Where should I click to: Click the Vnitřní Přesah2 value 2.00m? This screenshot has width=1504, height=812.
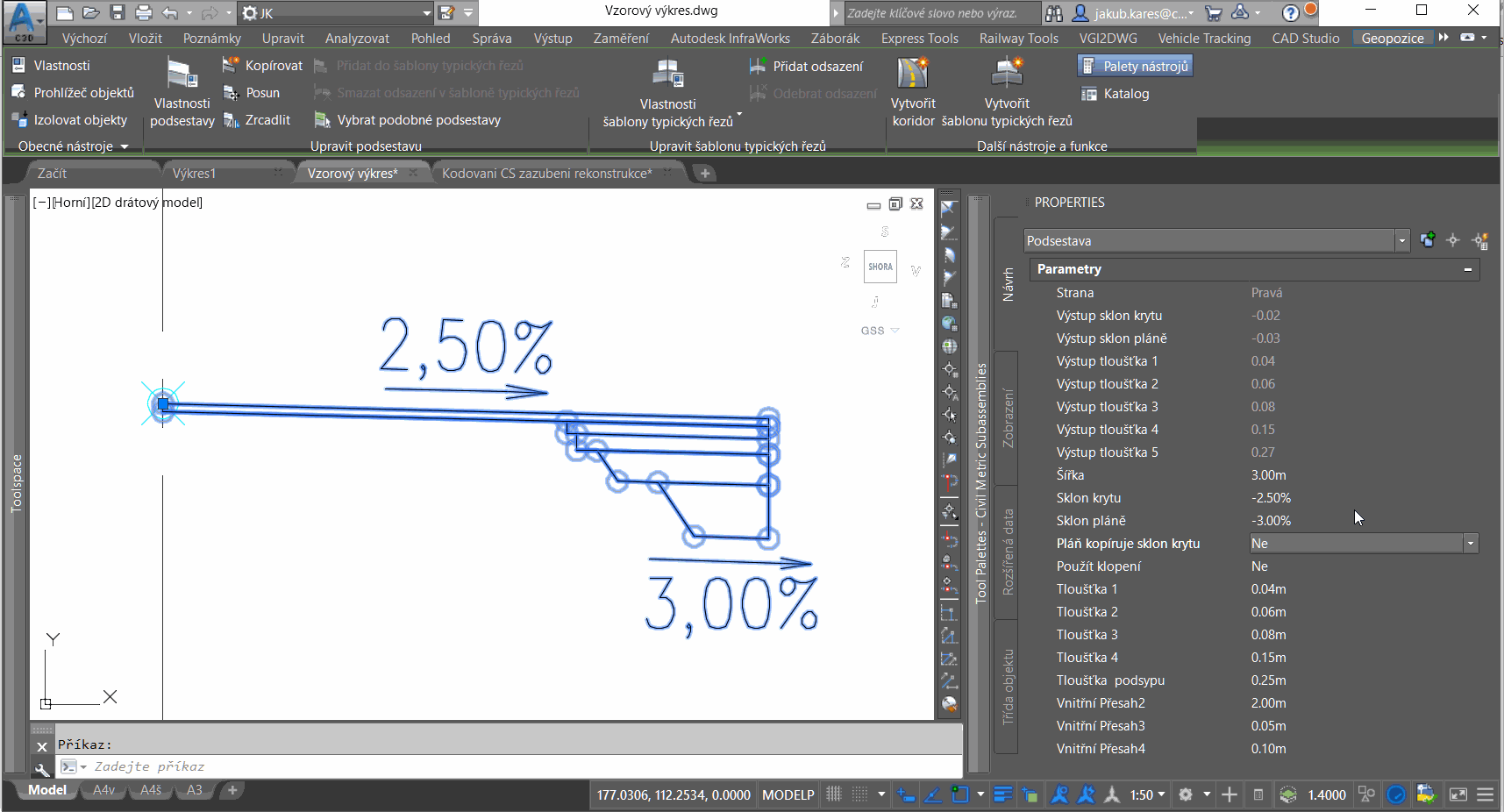coord(1268,703)
